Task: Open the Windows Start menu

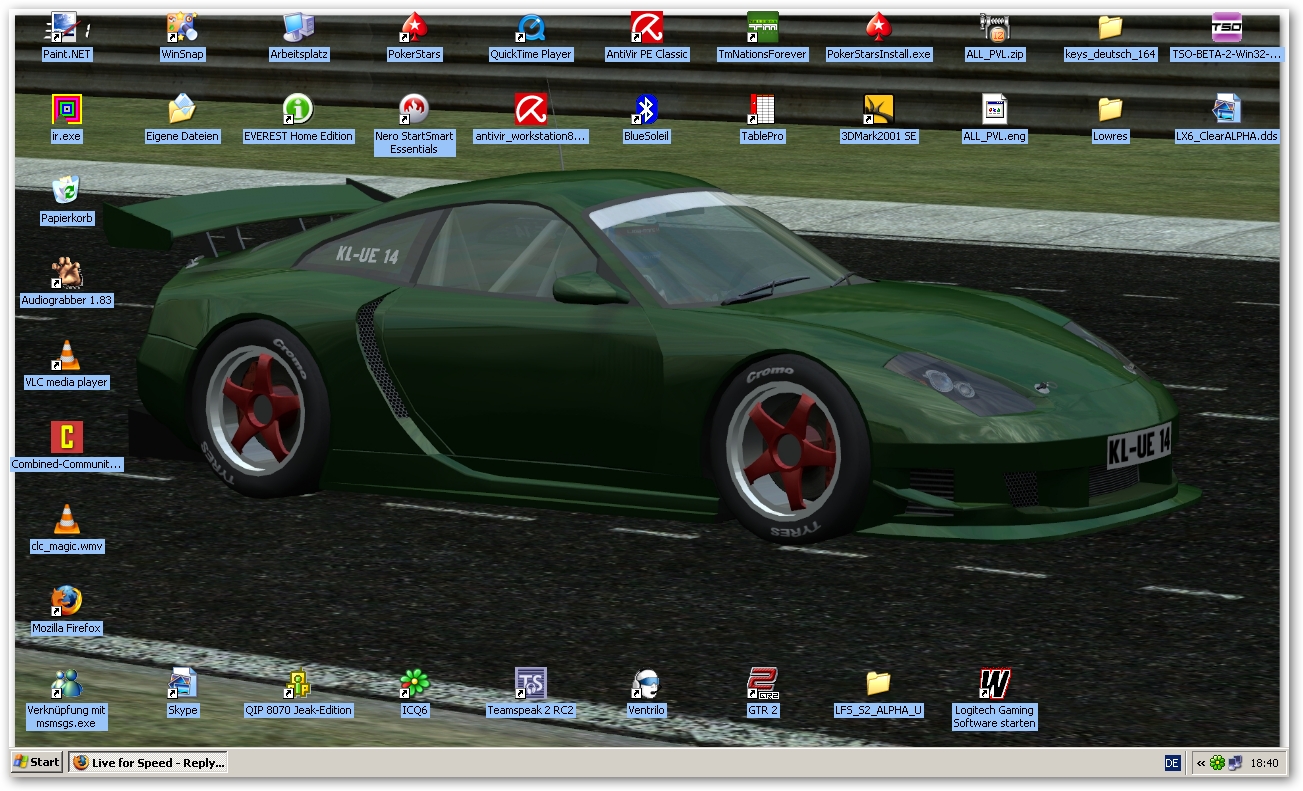Action: tap(37, 762)
